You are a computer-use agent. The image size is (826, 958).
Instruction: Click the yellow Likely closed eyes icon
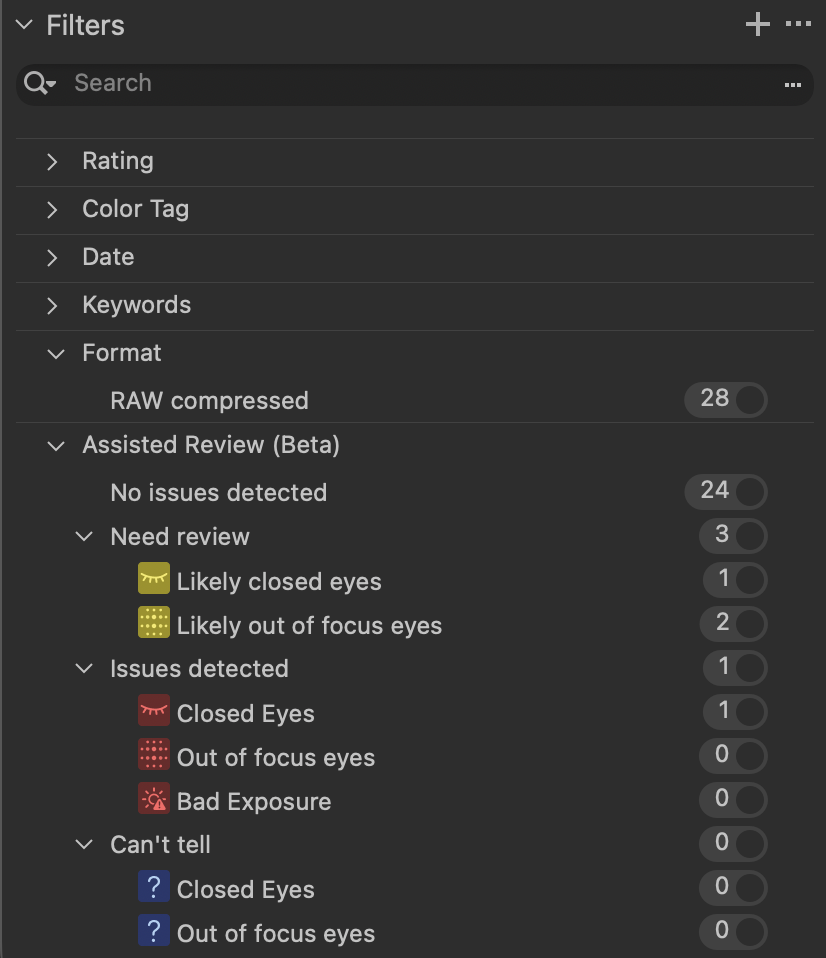[154, 578]
